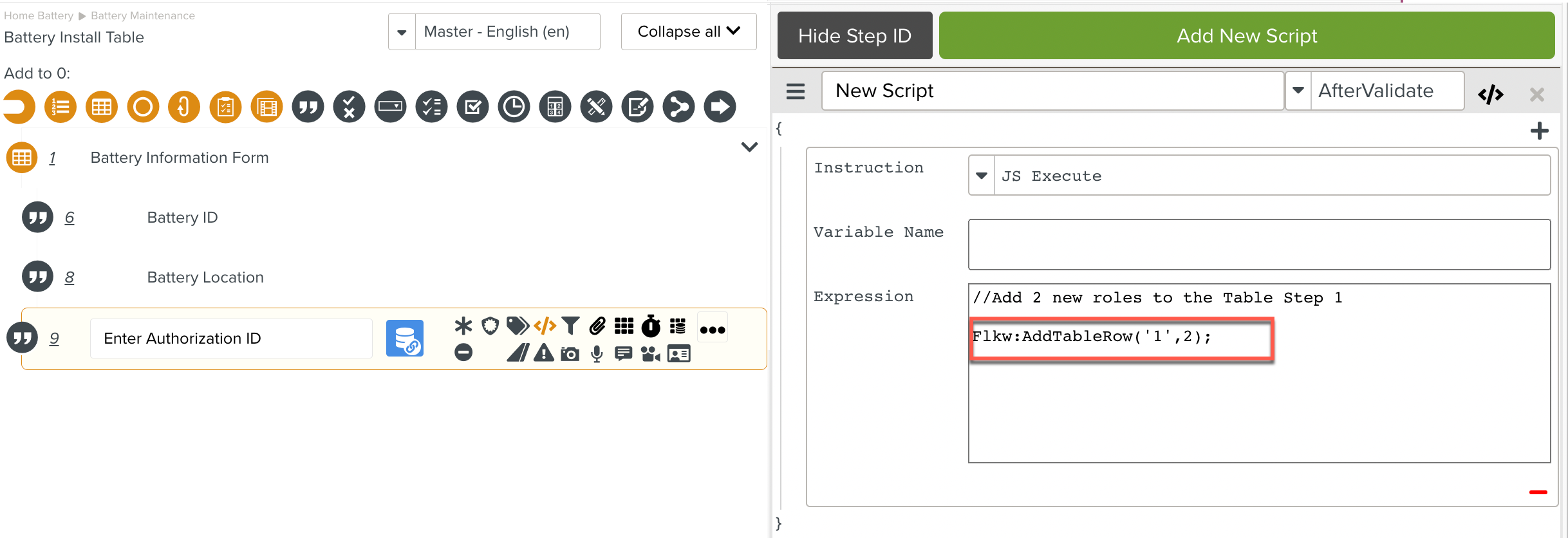Open the AfterValidate event dropdown

(1298, 91)
